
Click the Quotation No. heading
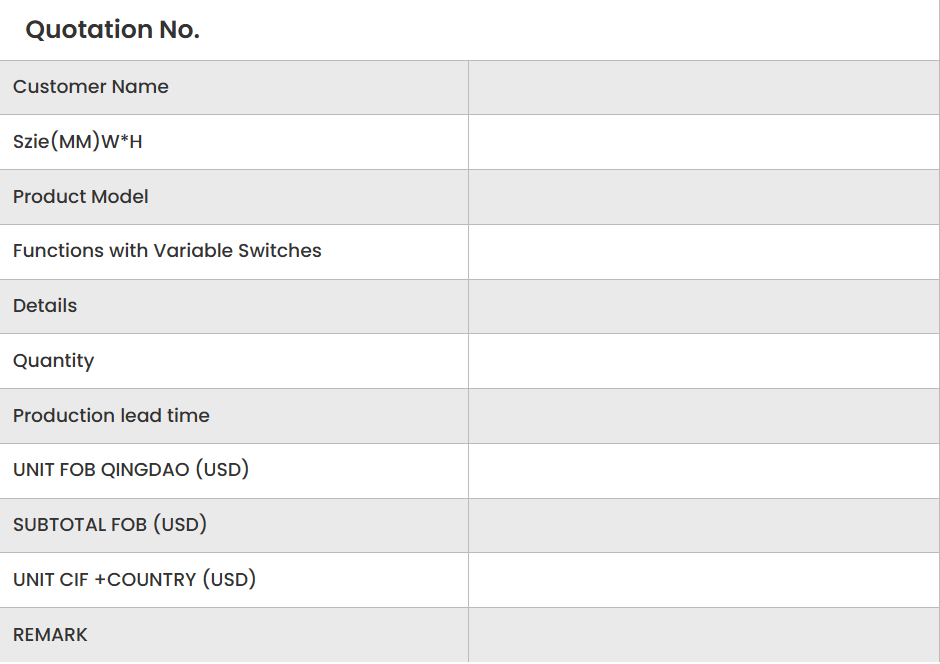(112, 30)
